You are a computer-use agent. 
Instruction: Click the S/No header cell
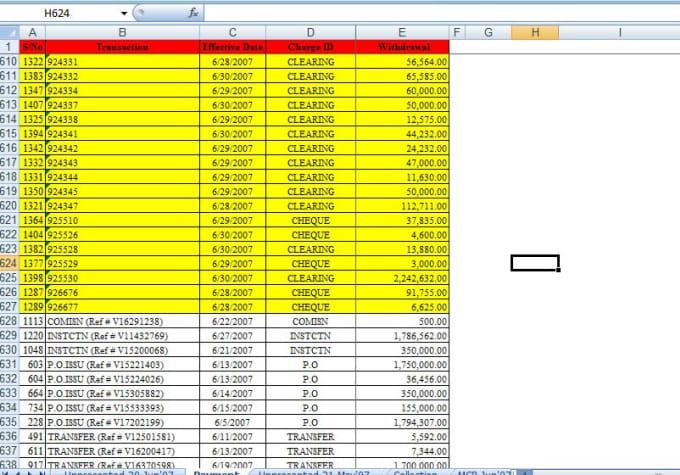pyautogui.click(x=33, y=47)
